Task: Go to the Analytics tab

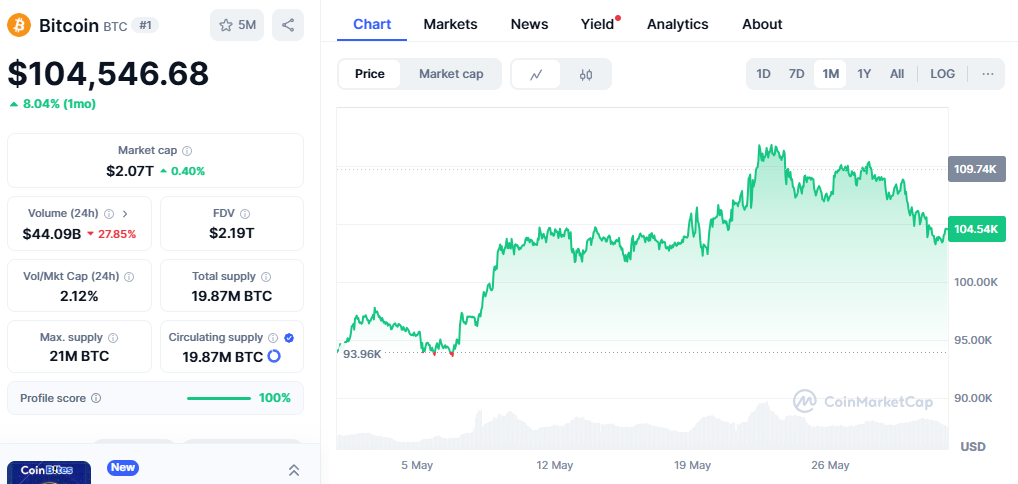Action: (678, 25)
